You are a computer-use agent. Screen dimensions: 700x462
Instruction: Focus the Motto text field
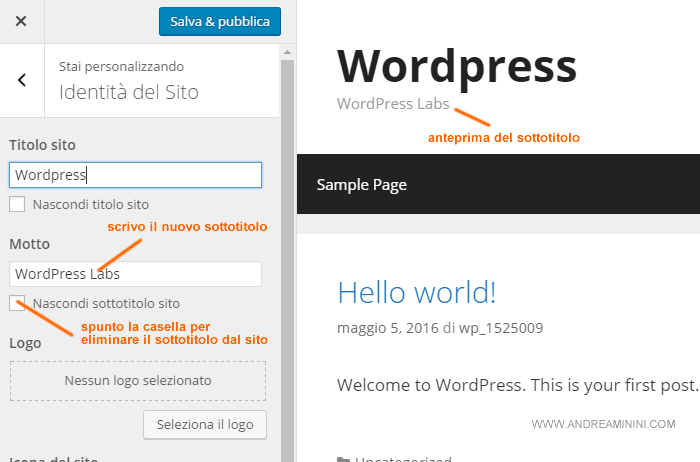tap(135, 274)
